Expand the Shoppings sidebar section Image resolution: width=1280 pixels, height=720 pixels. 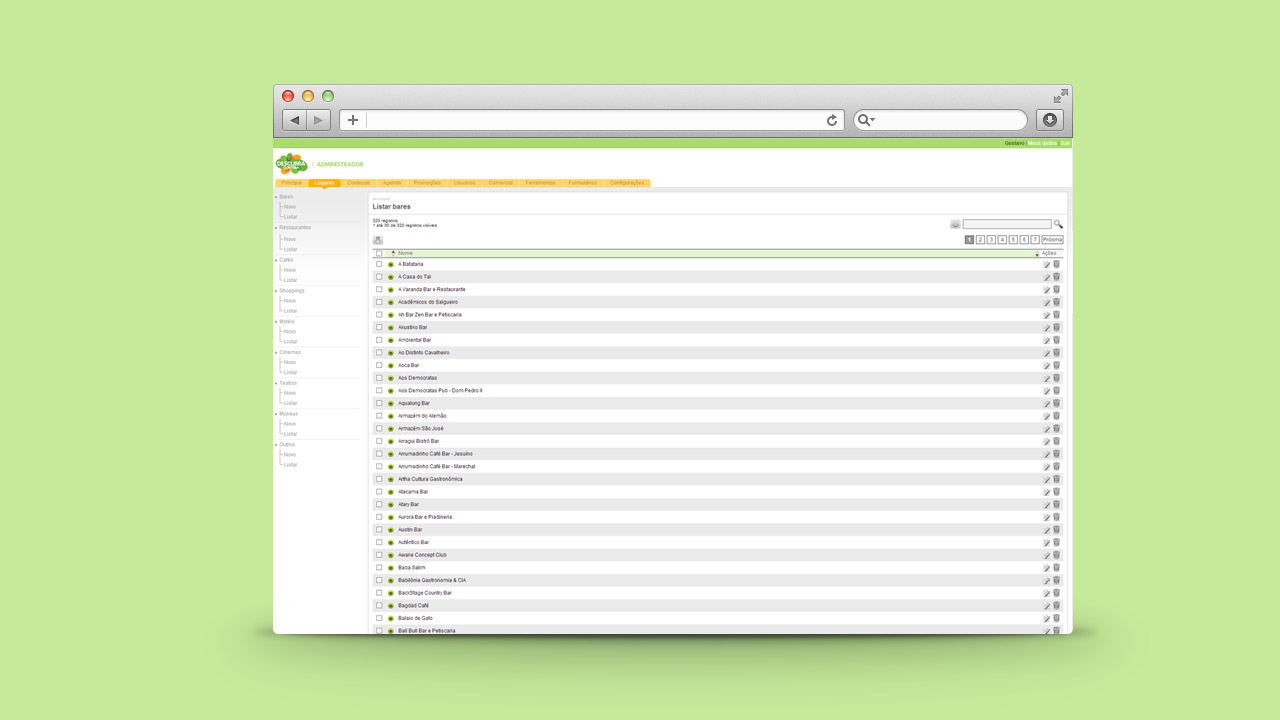point(291,291)
